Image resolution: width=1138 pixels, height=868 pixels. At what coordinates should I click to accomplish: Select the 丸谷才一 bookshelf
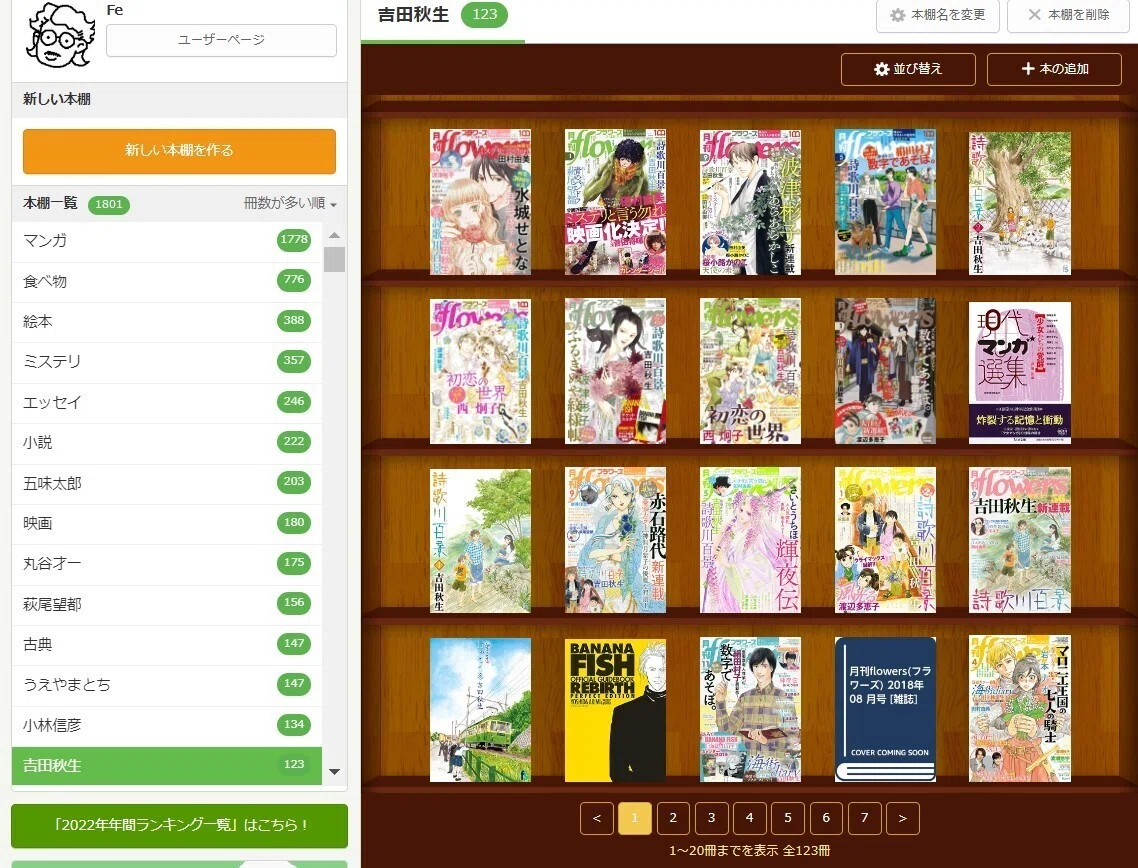click(x=167, y=564)
